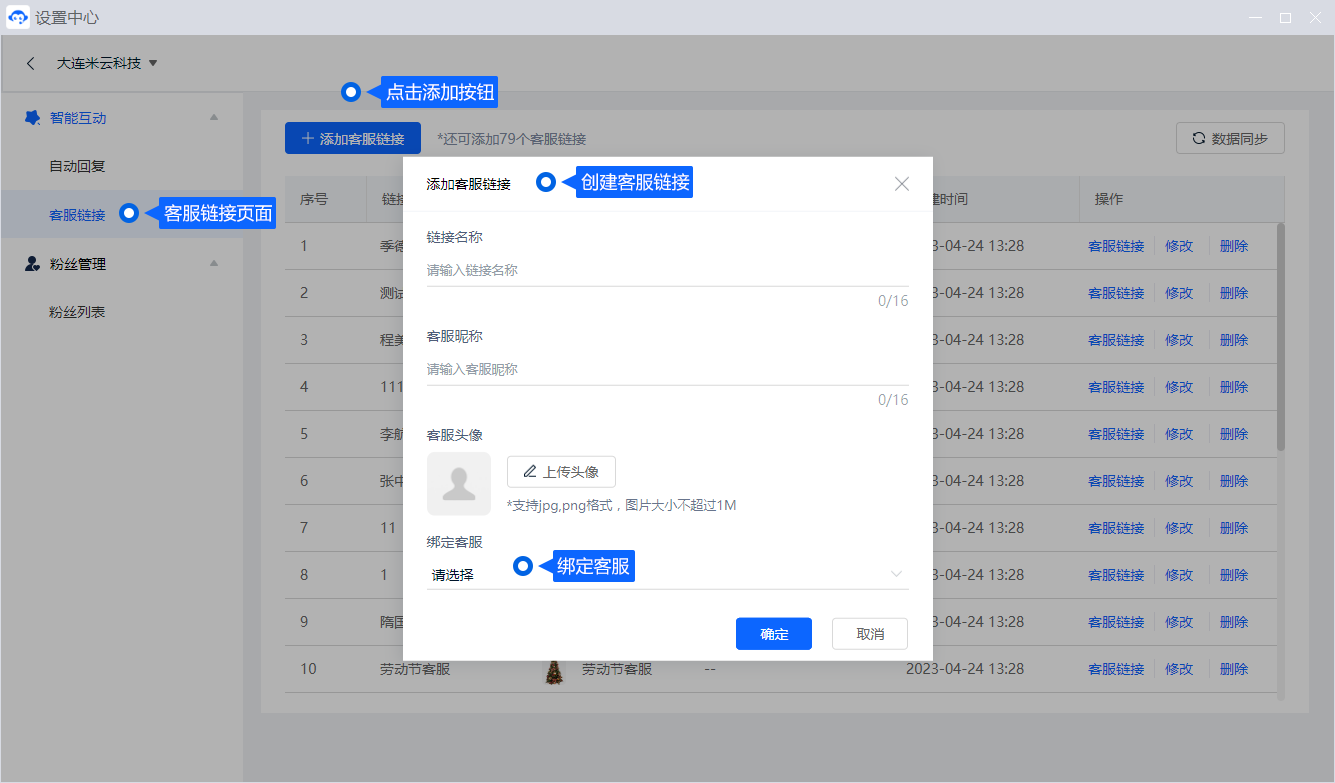Click the 数据同步 sync button
1335x783 pixels.
pos(1229,139)
